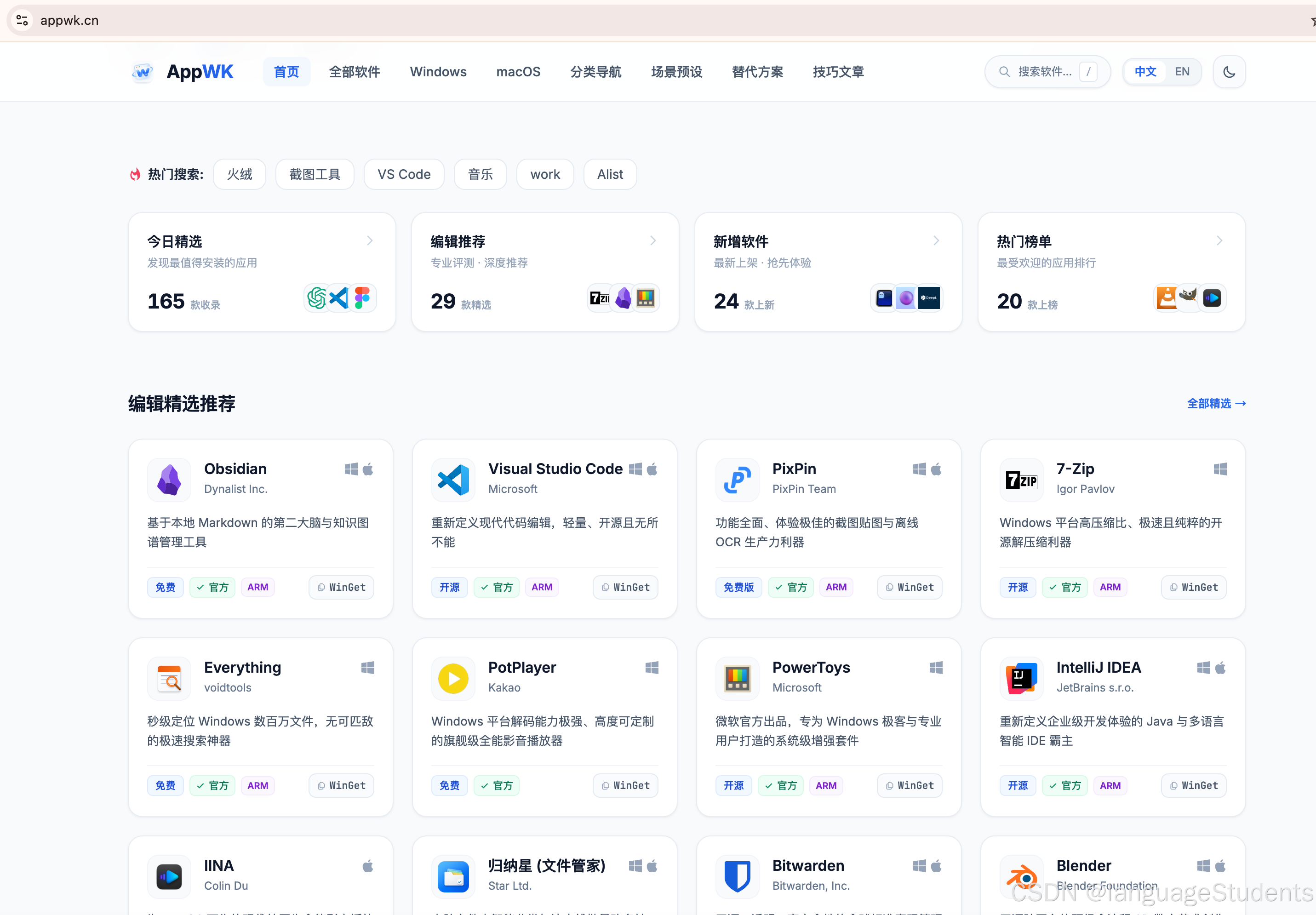Click the PixPin app icon
Viewport: 1316px width, 915px height.
[737, 480]
